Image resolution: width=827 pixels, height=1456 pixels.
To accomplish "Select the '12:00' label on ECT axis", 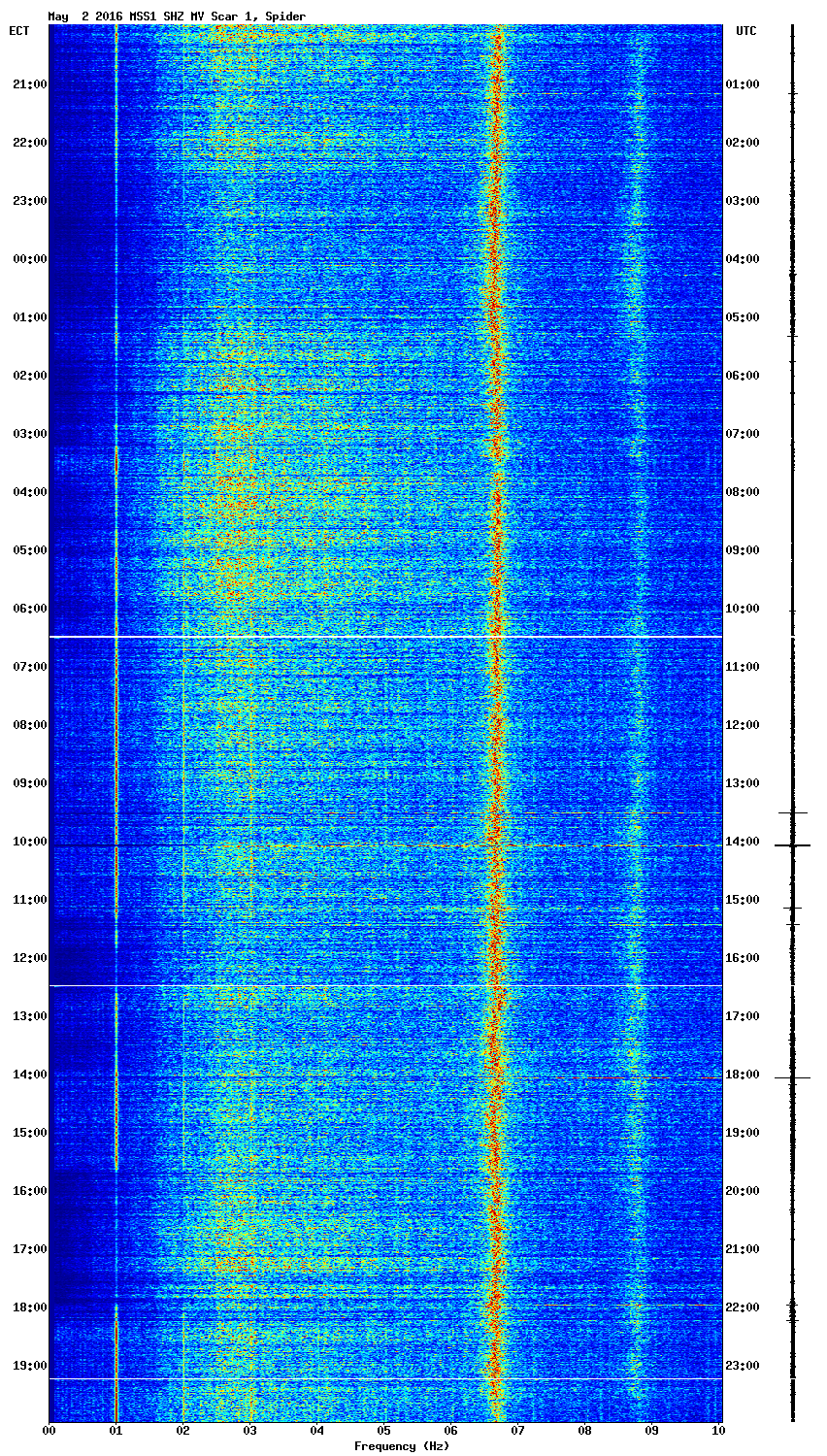I will [29, 958].
